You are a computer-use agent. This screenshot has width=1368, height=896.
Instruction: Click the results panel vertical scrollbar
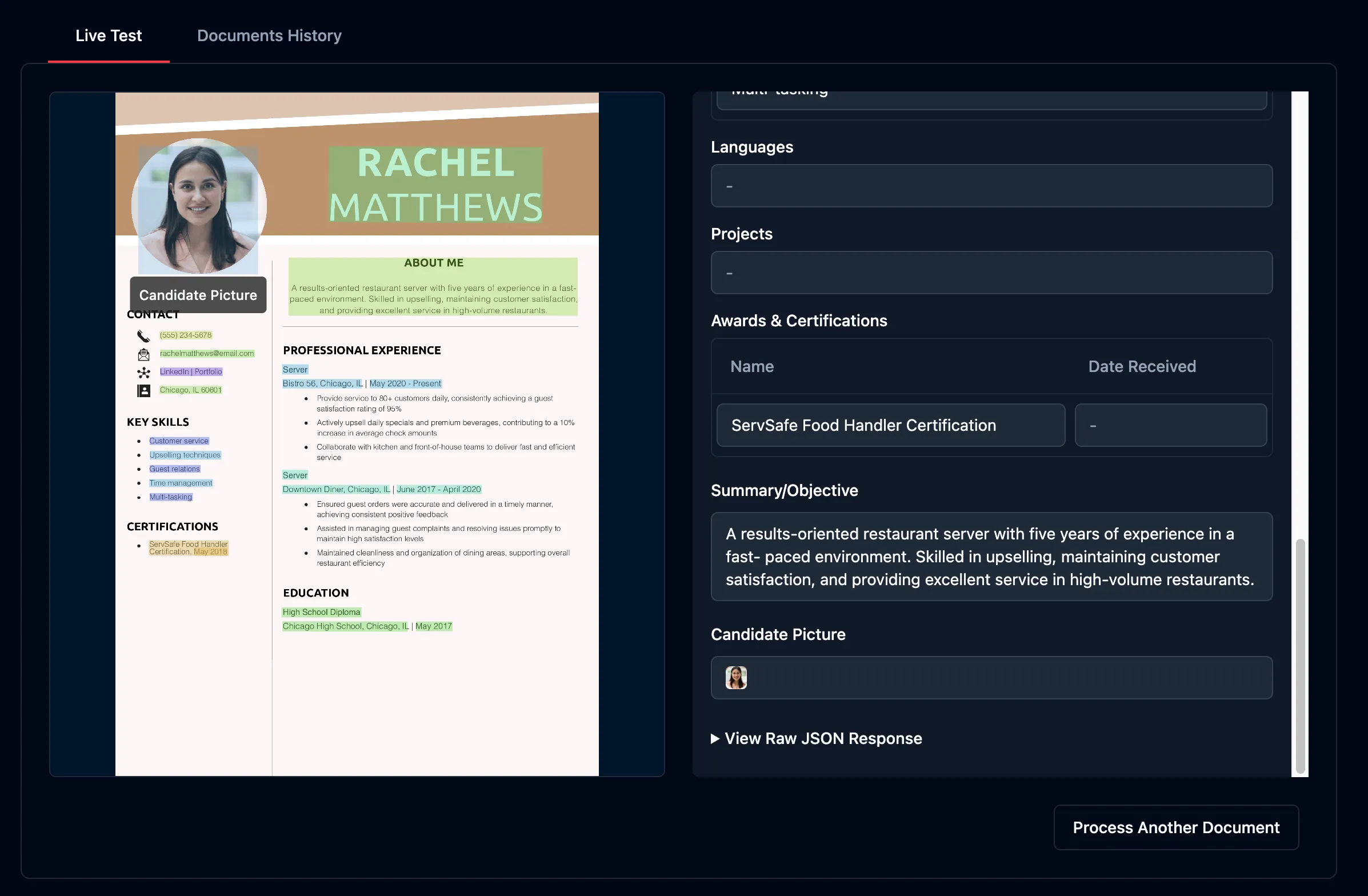coord(1299,655)
